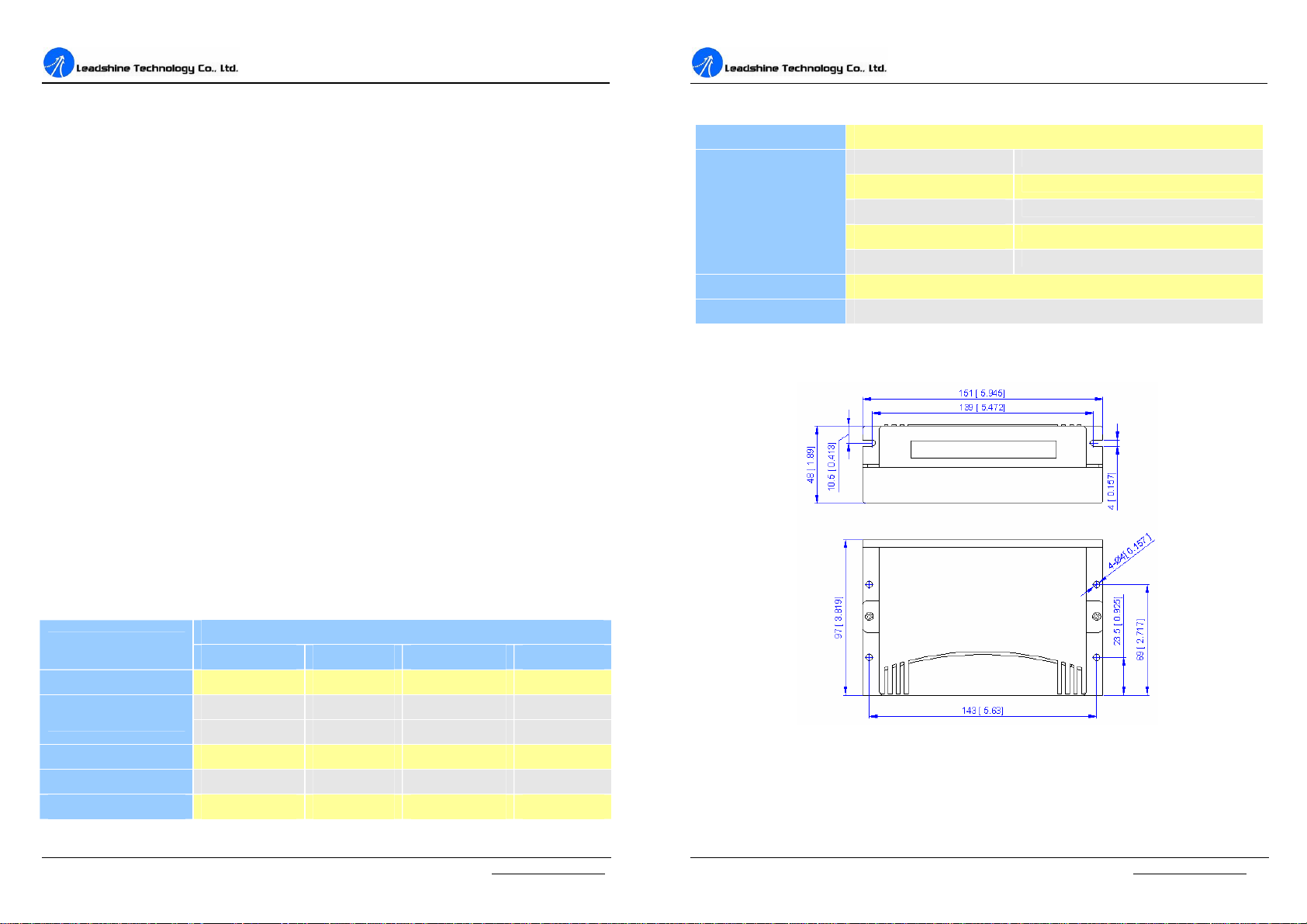Click the "4-Φ4[0.157]" hole callout
The image size is (1307, 924).
1131,552
